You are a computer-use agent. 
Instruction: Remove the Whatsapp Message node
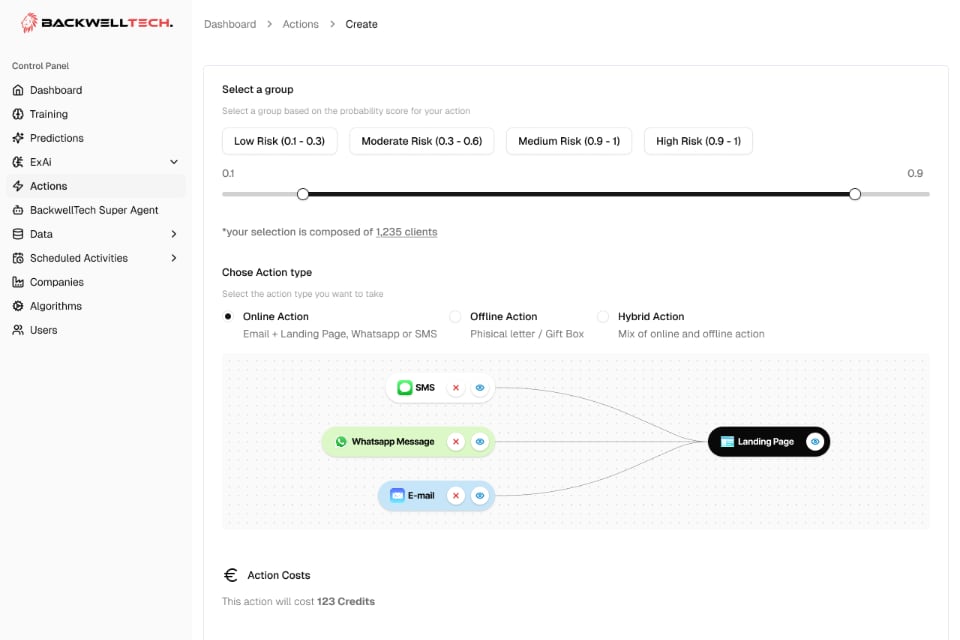(x=456, y=442)
